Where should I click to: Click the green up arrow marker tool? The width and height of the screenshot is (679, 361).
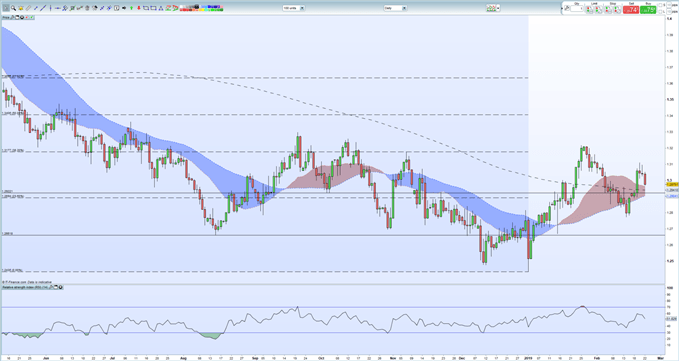point(131,8)
